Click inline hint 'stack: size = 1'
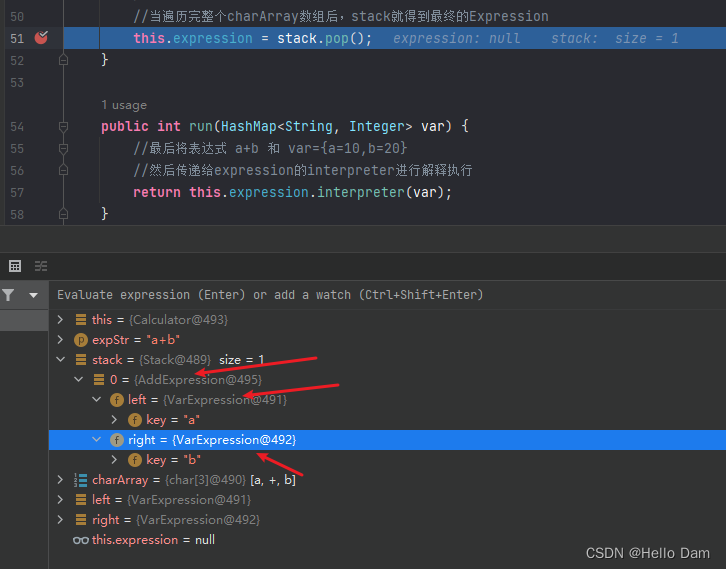The image size is (726, 569). click(x=615, y=38)
